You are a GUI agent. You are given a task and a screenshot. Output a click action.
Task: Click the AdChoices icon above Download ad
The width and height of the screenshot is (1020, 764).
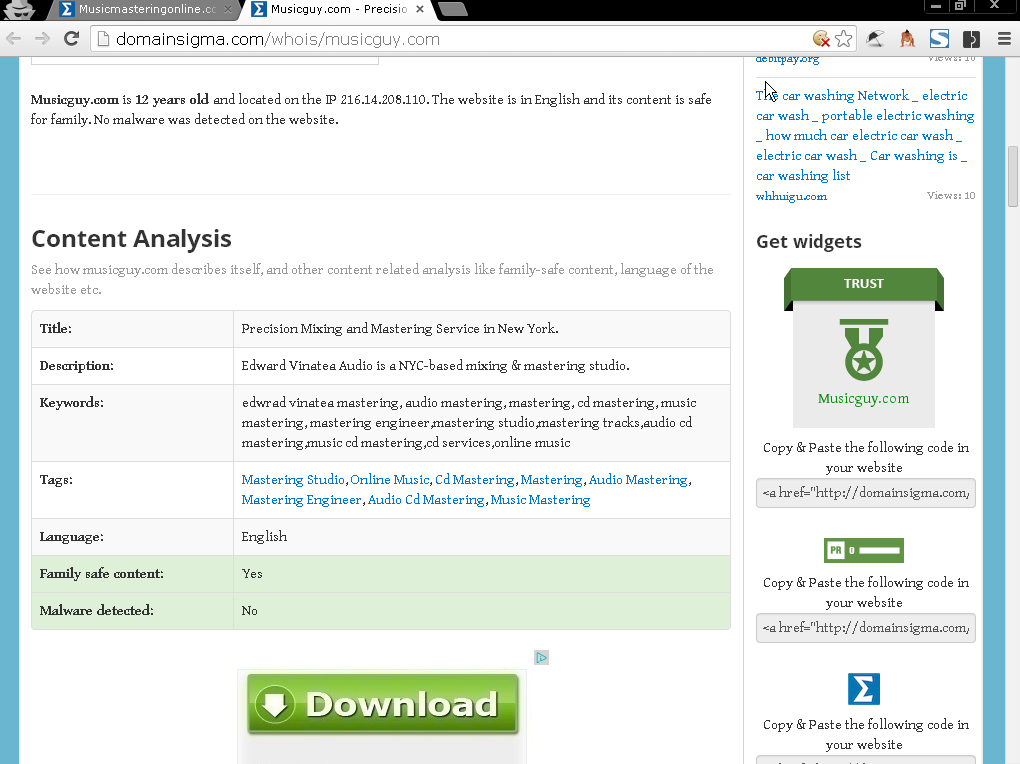point(541,657)
